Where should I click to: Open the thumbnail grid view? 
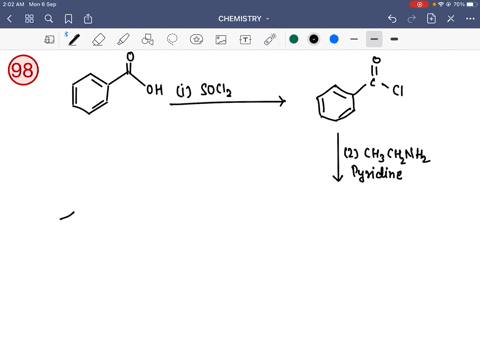(x=29, y=19)
